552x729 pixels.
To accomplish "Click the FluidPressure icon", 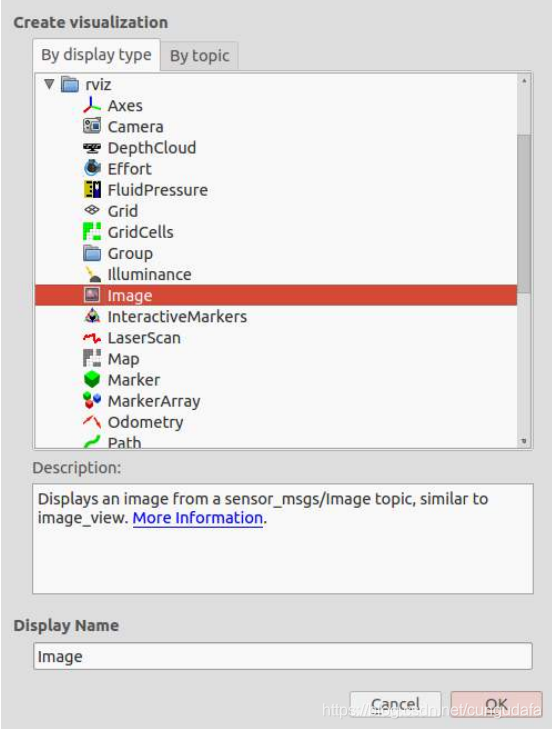I will click(x=92, y=189).
